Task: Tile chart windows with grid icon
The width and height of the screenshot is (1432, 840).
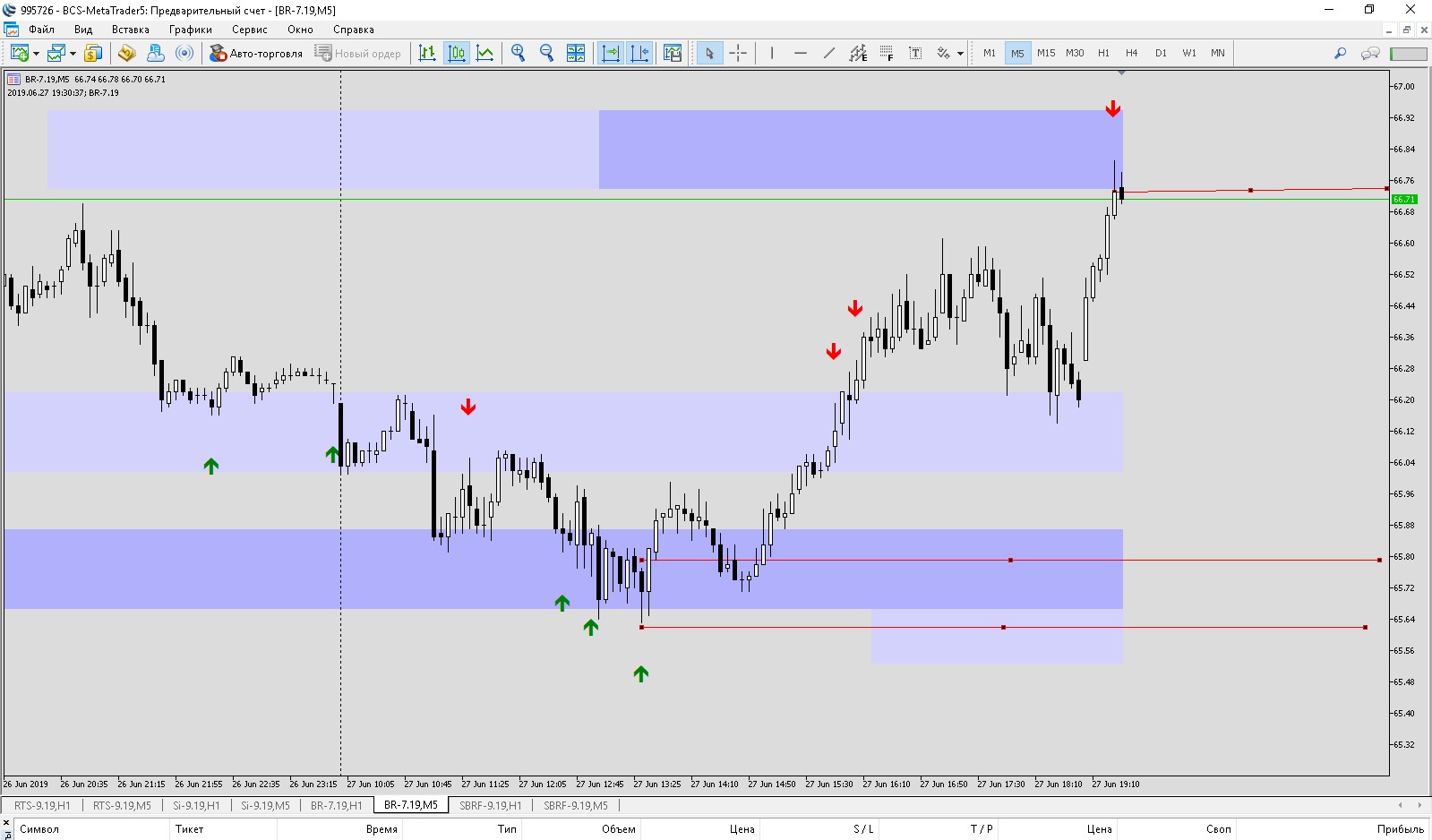Action: point(576,53)
